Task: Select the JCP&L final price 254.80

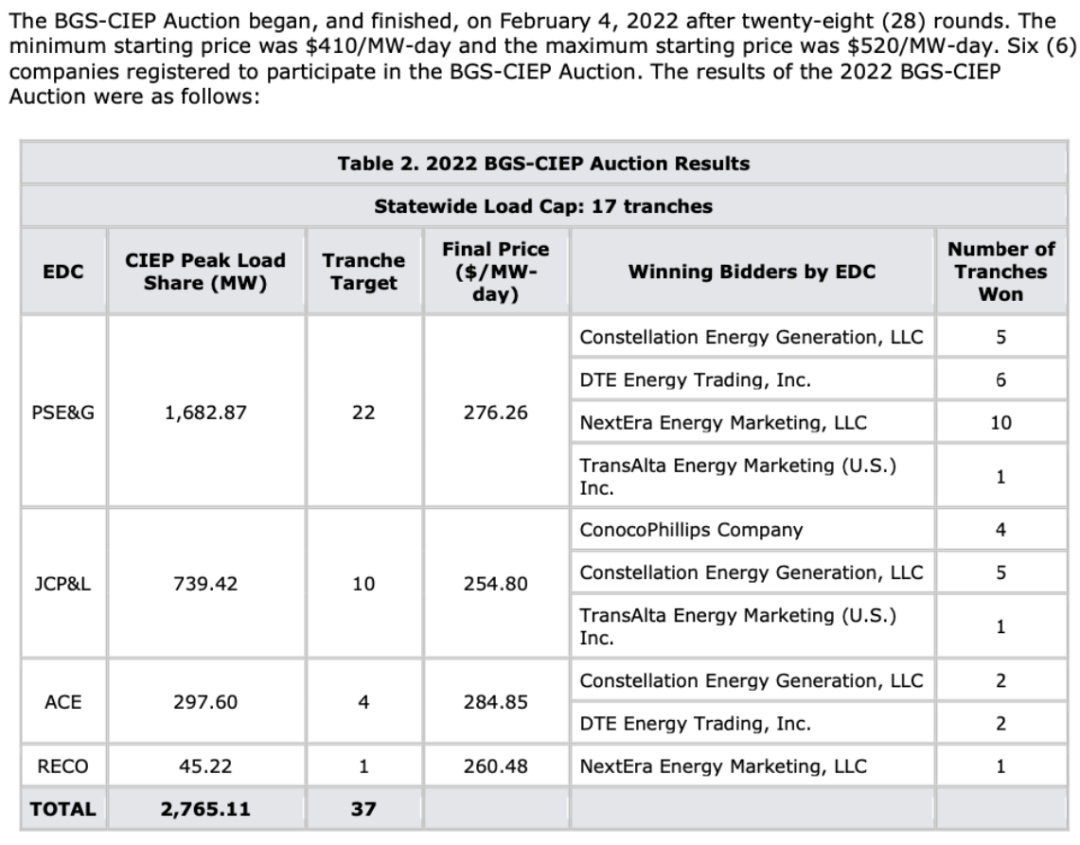Action: (x=495, y=583)
